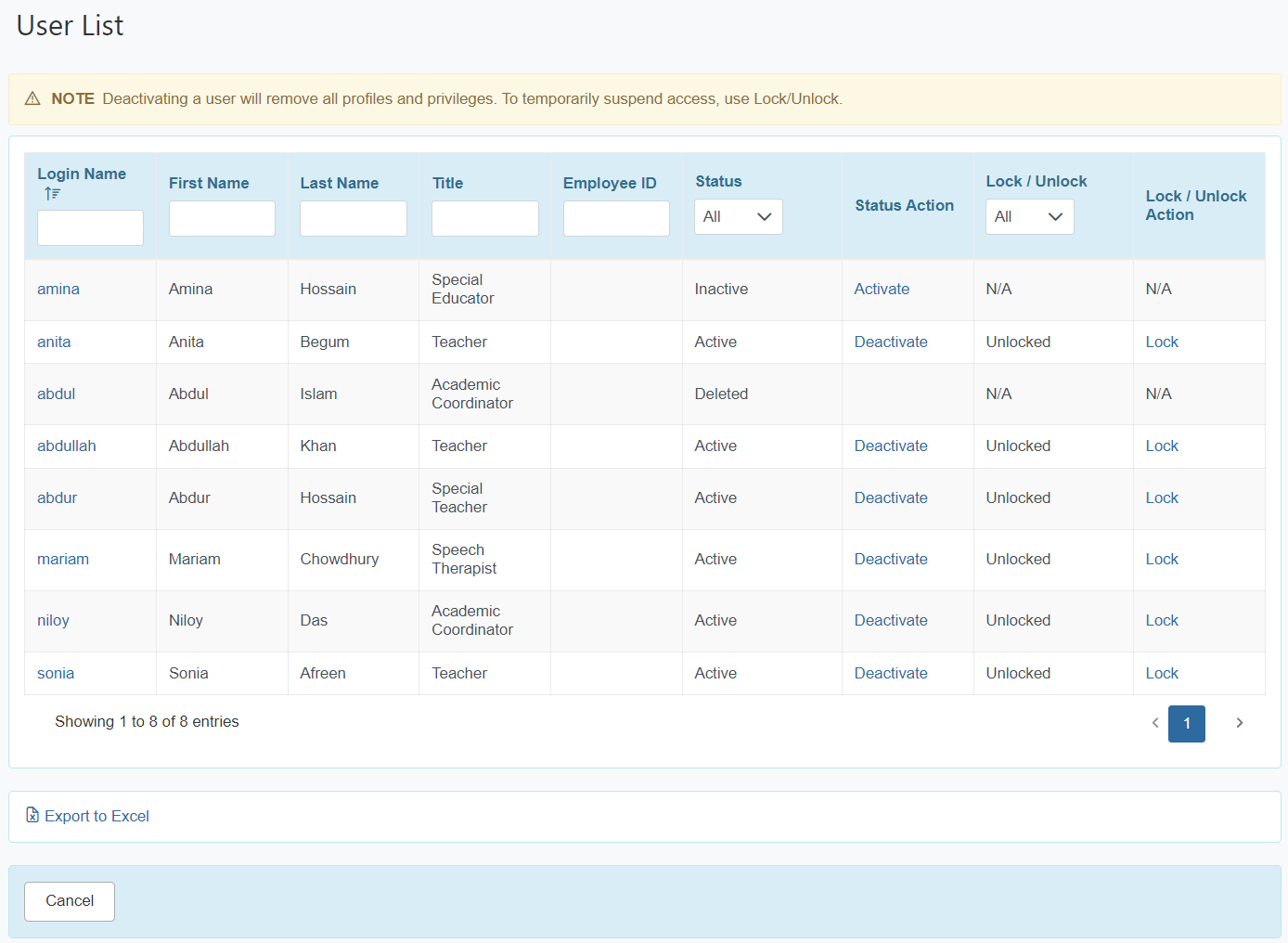Open the abdul login name link
This screenshot has width=1288, height=943.
click(56, 394)
